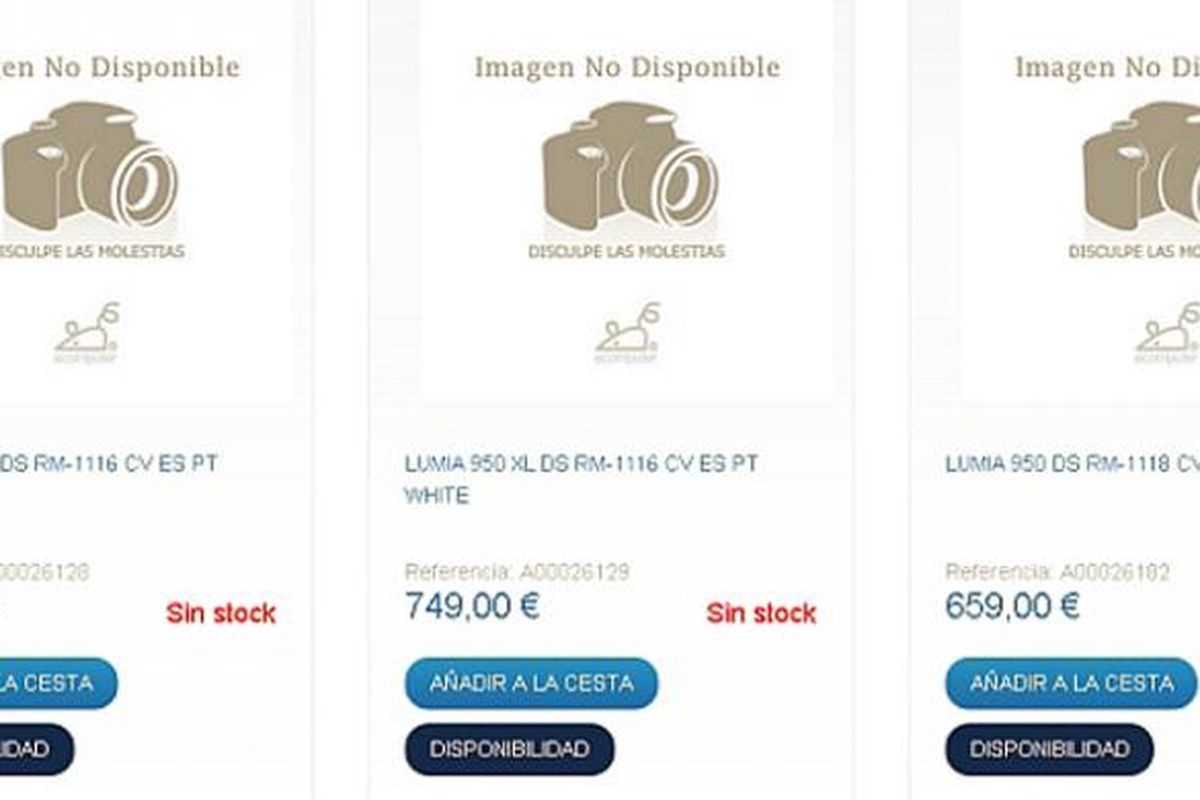Open the product title above reference 00026128
The height and width of the screenshot is (800, 1200).
(x=108, y=464)
